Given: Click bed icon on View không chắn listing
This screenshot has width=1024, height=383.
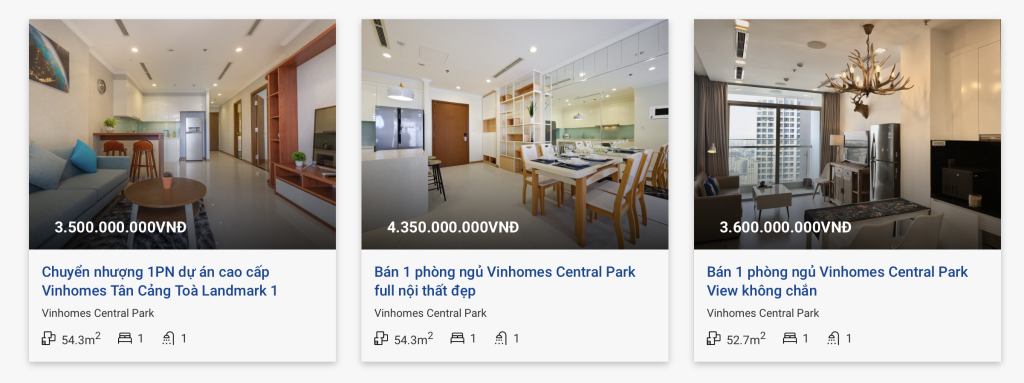Looking at the screenshot, I should [x=790, y=338].
